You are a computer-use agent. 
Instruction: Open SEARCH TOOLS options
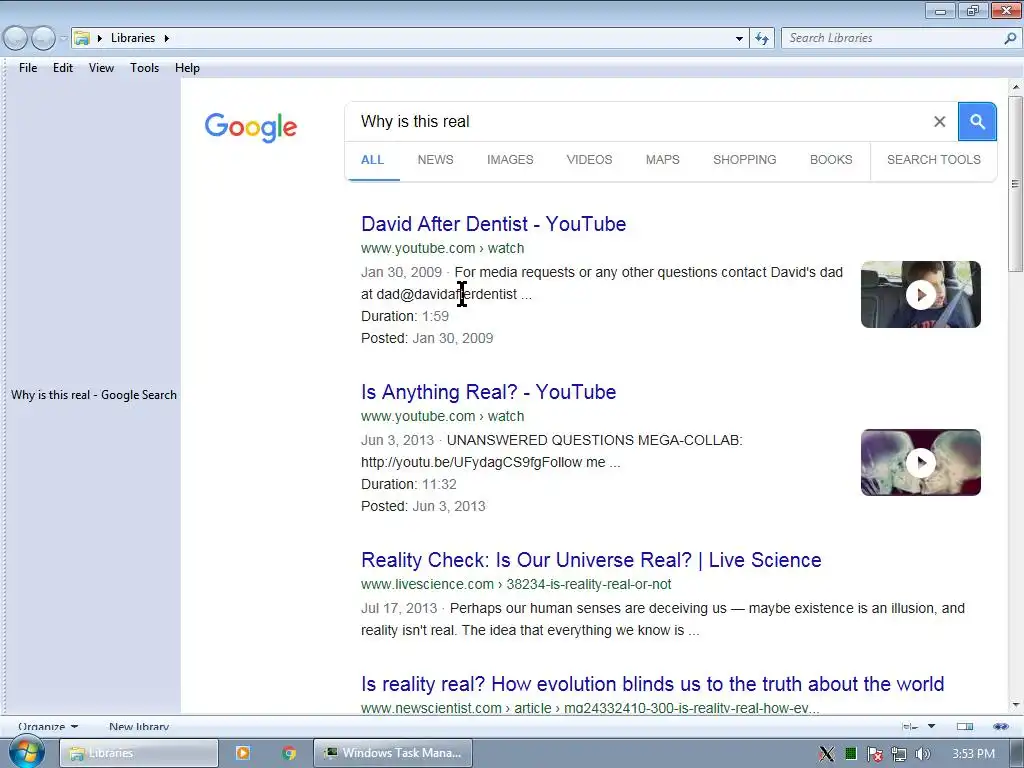point(933,160)
